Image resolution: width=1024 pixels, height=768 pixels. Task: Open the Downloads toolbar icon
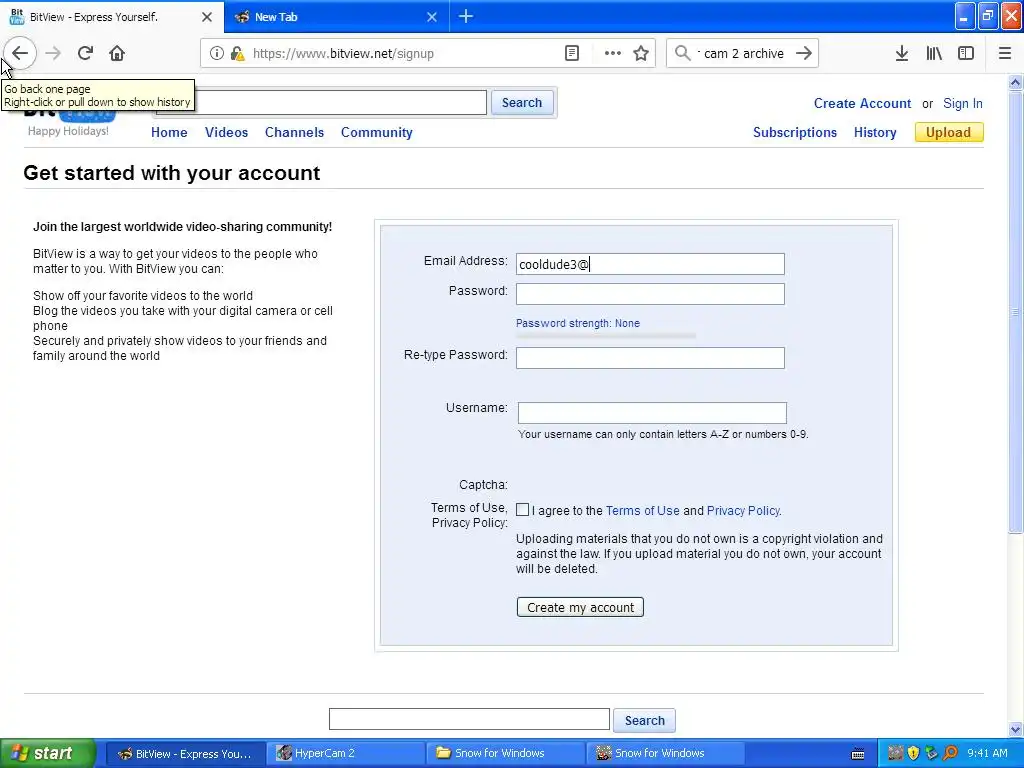click(x=901, y=54)
